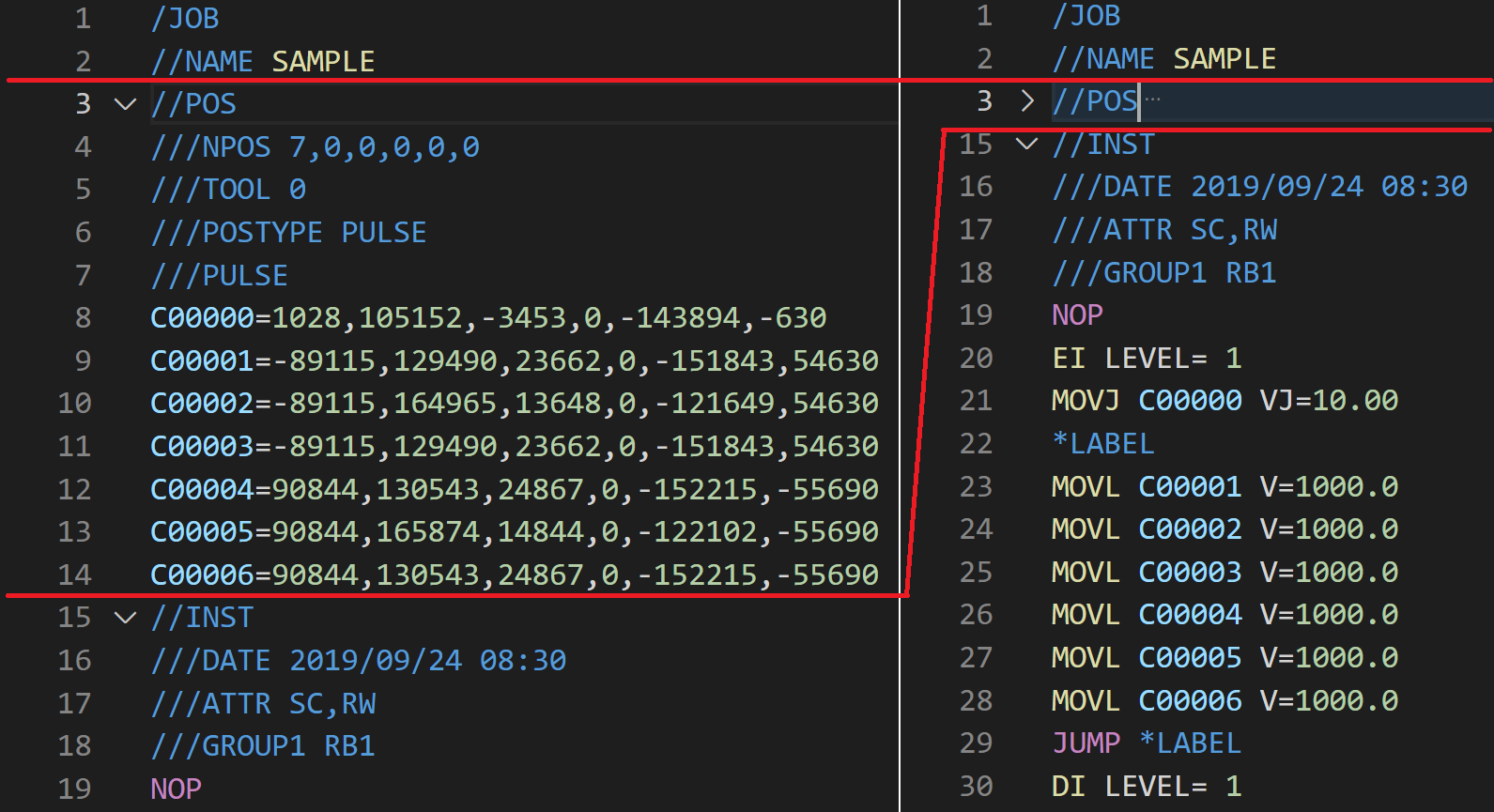Select line number 26 in the gutter
Screen dimensions: 1494x812
point(976,615)
